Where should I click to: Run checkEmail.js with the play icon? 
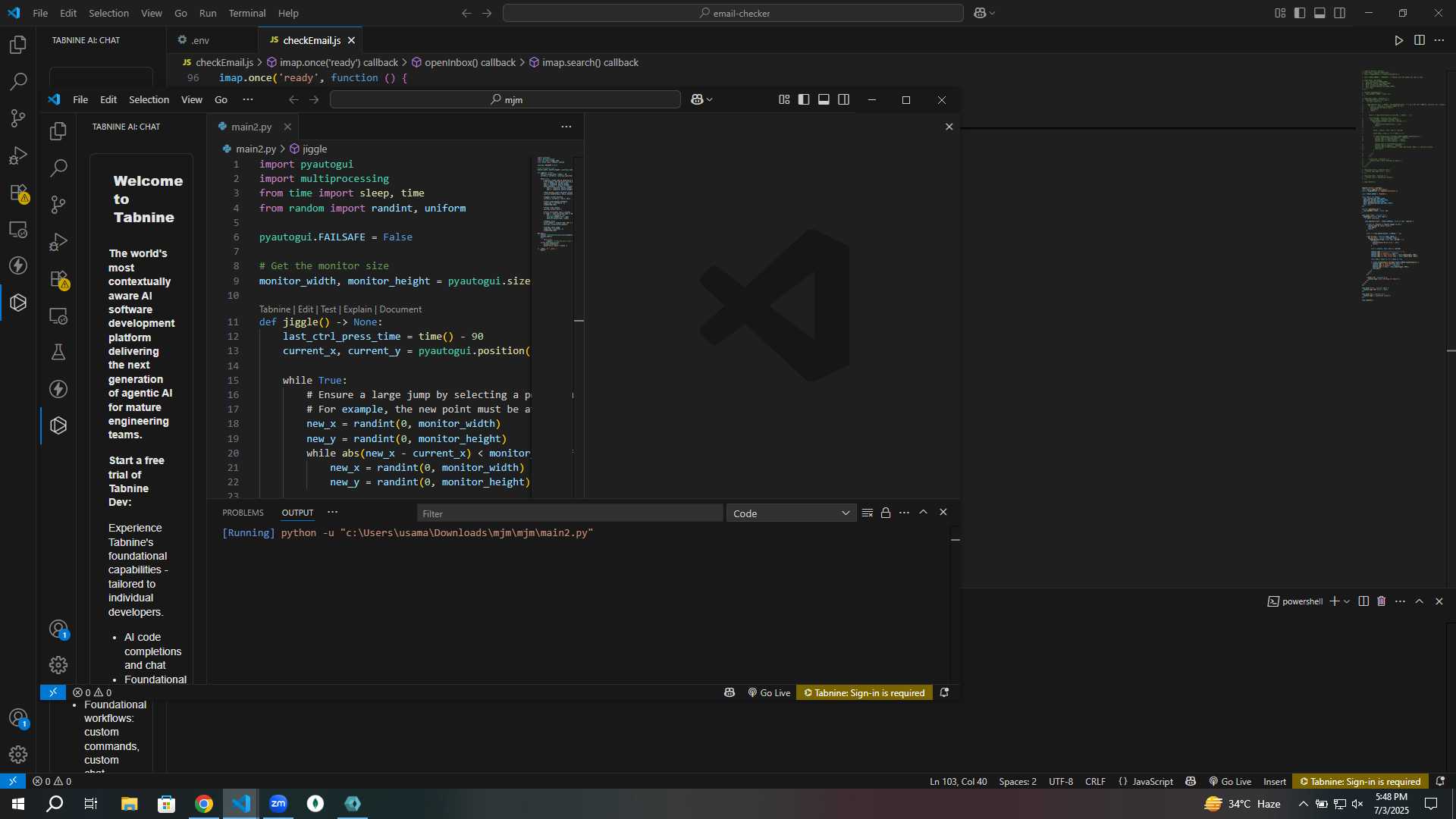coord(1399,40)
